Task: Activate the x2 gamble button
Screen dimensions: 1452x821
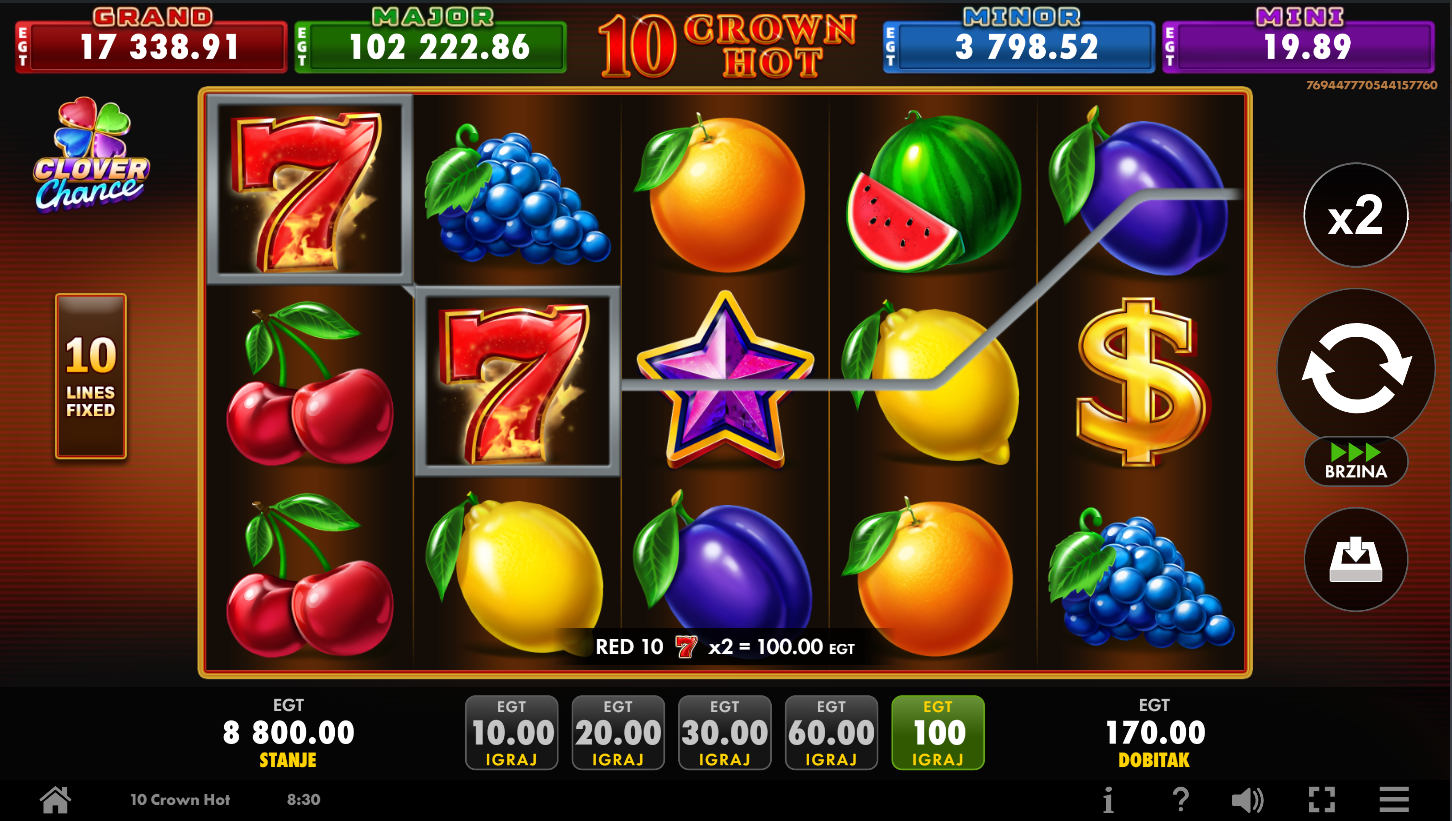Action: [x=1356, y=215]
